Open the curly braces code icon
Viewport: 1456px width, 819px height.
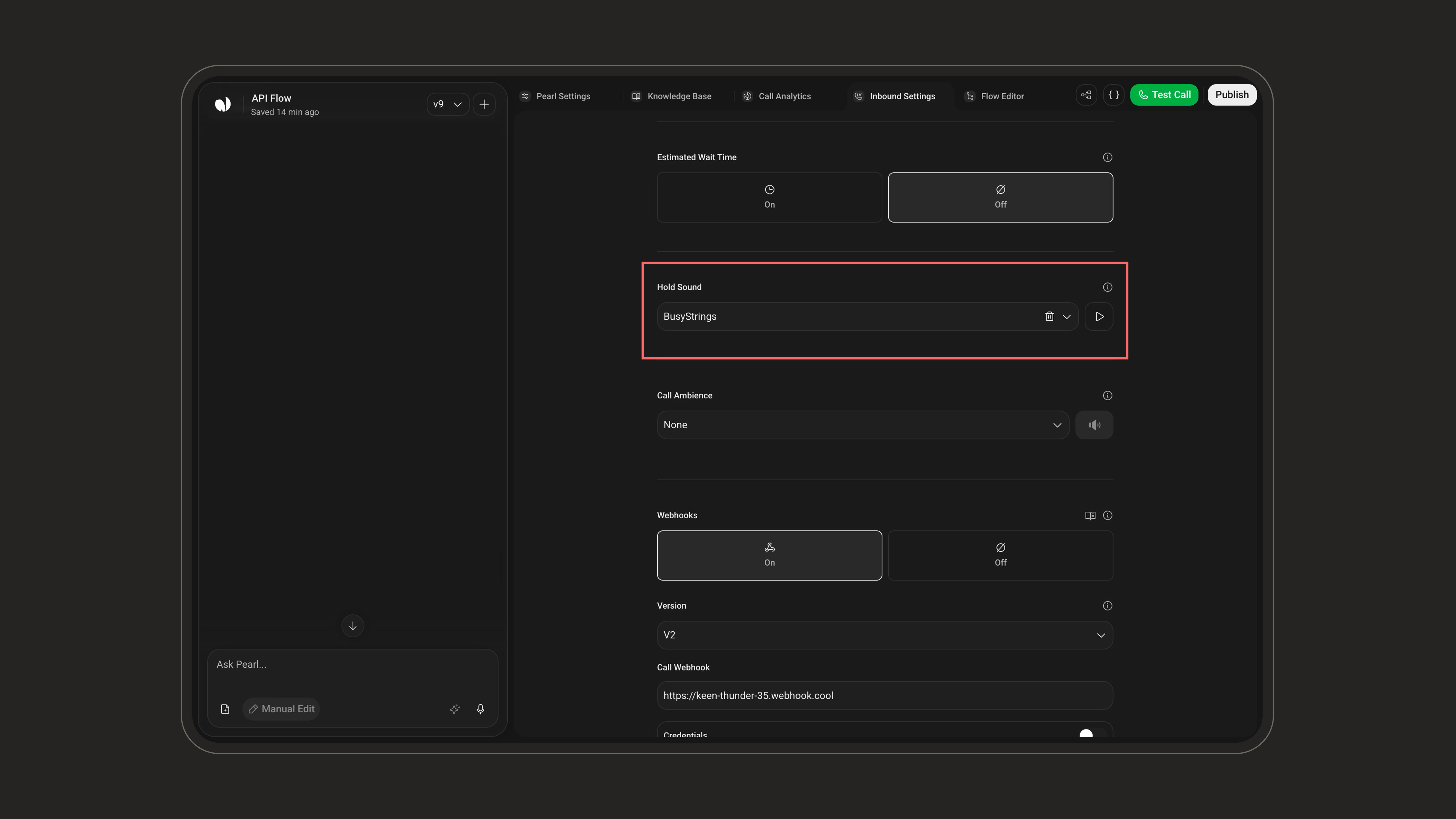coord(1114,95)
